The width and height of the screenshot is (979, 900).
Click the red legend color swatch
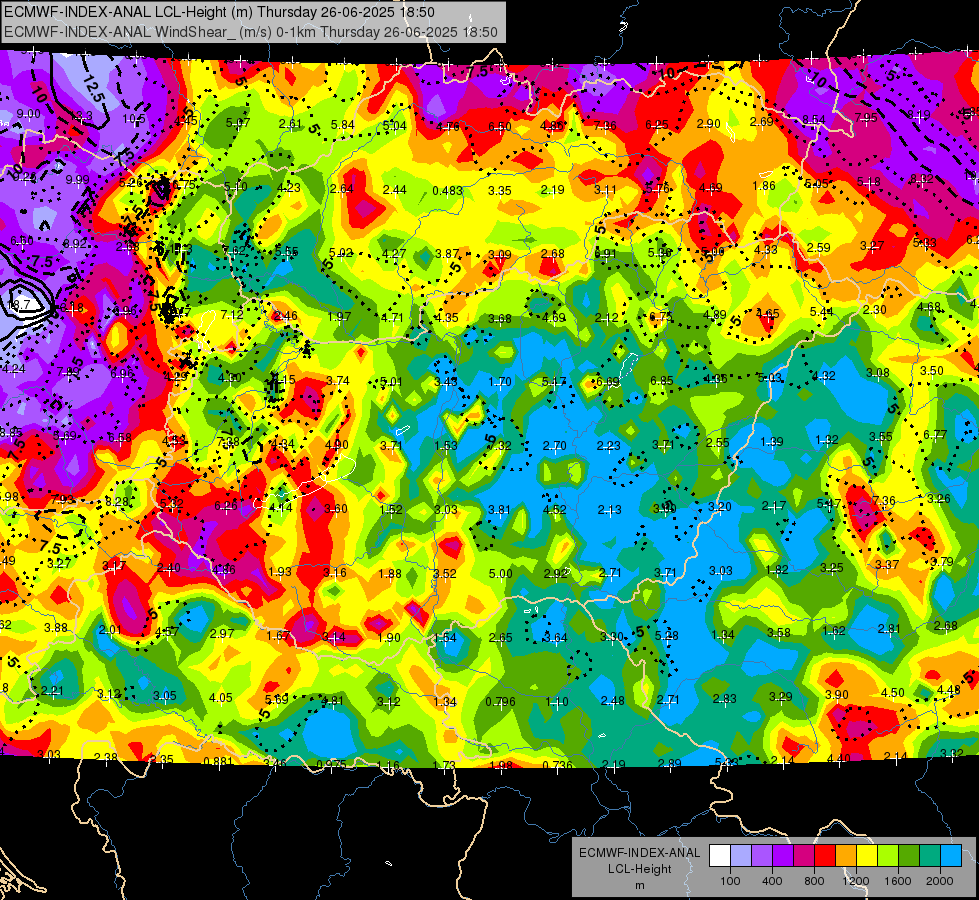click(825, 856)
